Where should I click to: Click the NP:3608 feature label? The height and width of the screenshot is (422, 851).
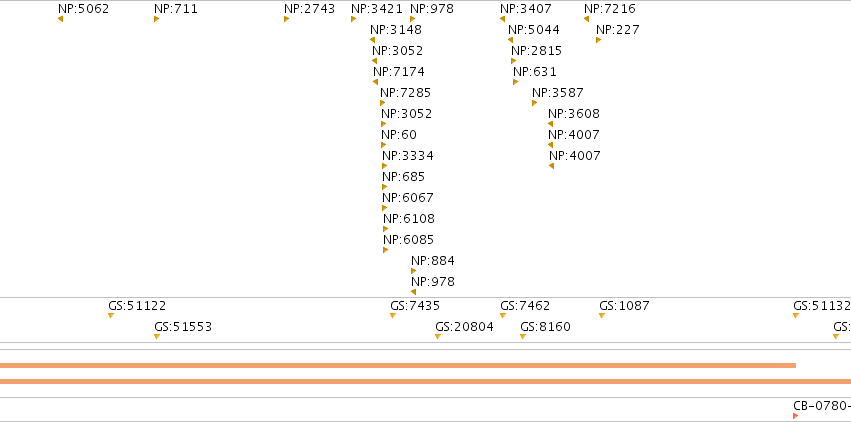[574, 113]
